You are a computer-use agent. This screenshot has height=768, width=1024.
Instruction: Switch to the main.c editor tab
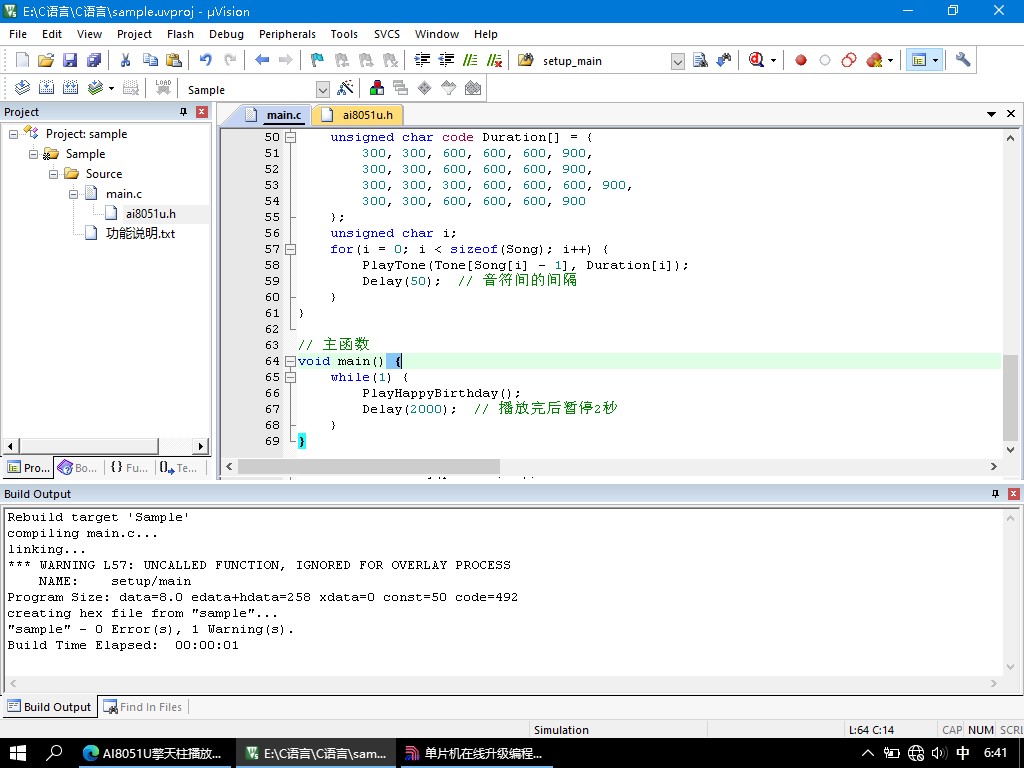(x=274, y=115)
